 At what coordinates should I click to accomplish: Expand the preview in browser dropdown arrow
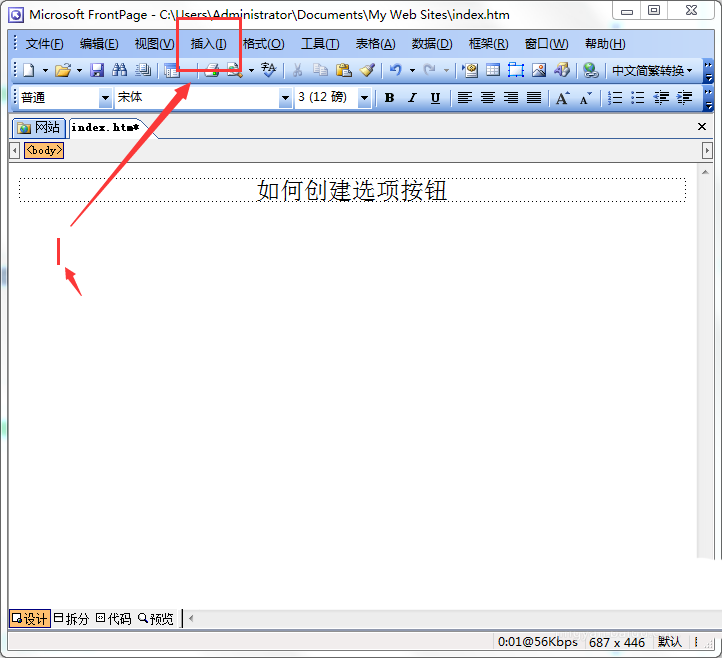(x=251, y=70)
